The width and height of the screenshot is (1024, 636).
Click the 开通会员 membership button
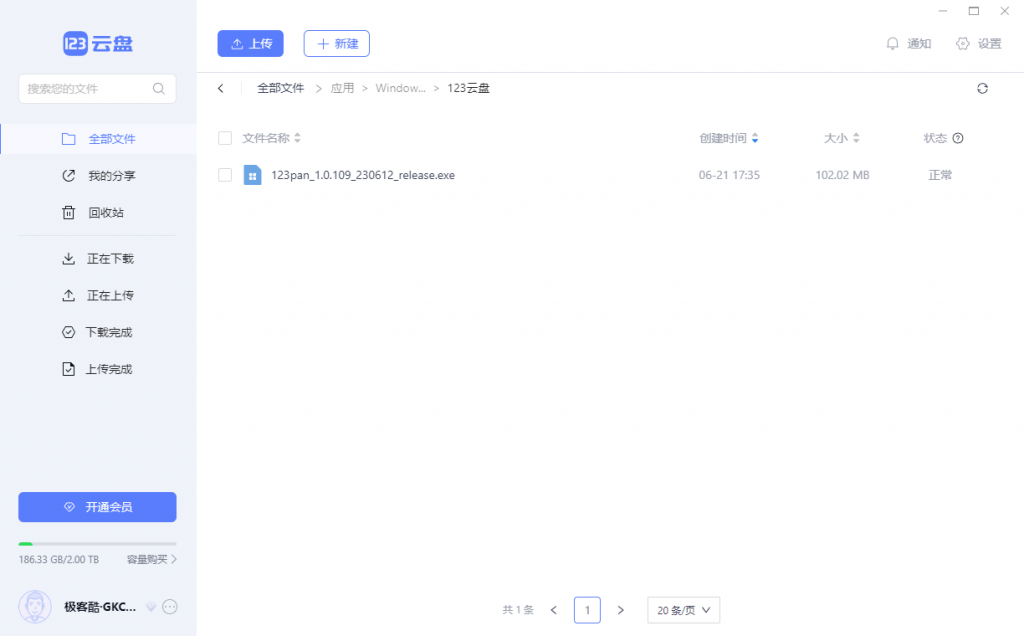coord(97,507)
